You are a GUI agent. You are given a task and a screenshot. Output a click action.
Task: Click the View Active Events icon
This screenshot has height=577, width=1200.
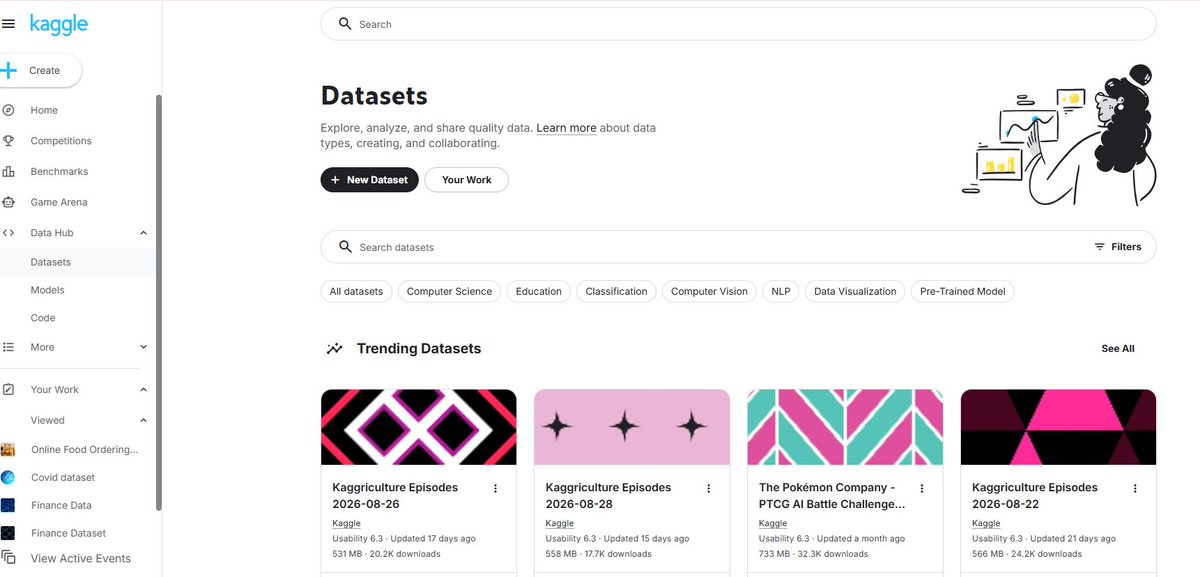[9, 558]
